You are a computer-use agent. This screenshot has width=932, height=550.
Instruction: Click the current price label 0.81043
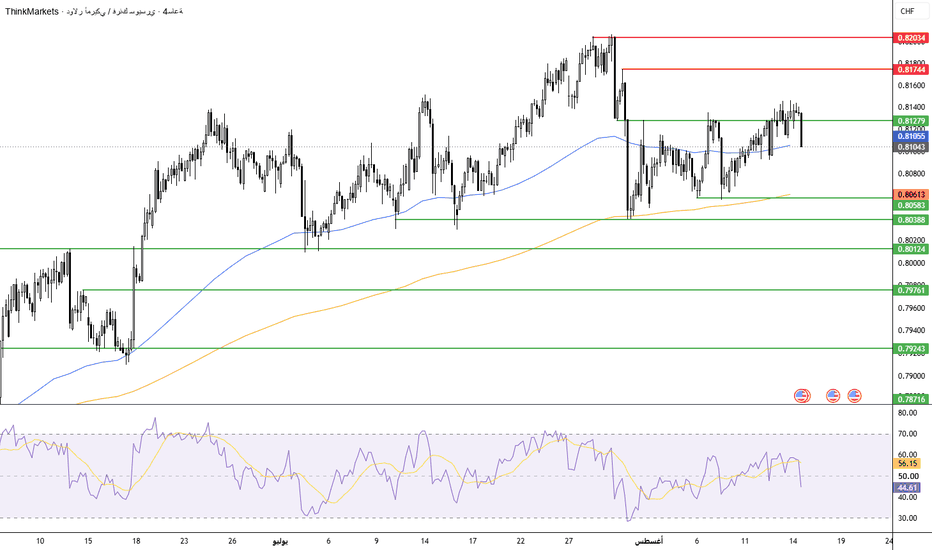tap(911, 147)
